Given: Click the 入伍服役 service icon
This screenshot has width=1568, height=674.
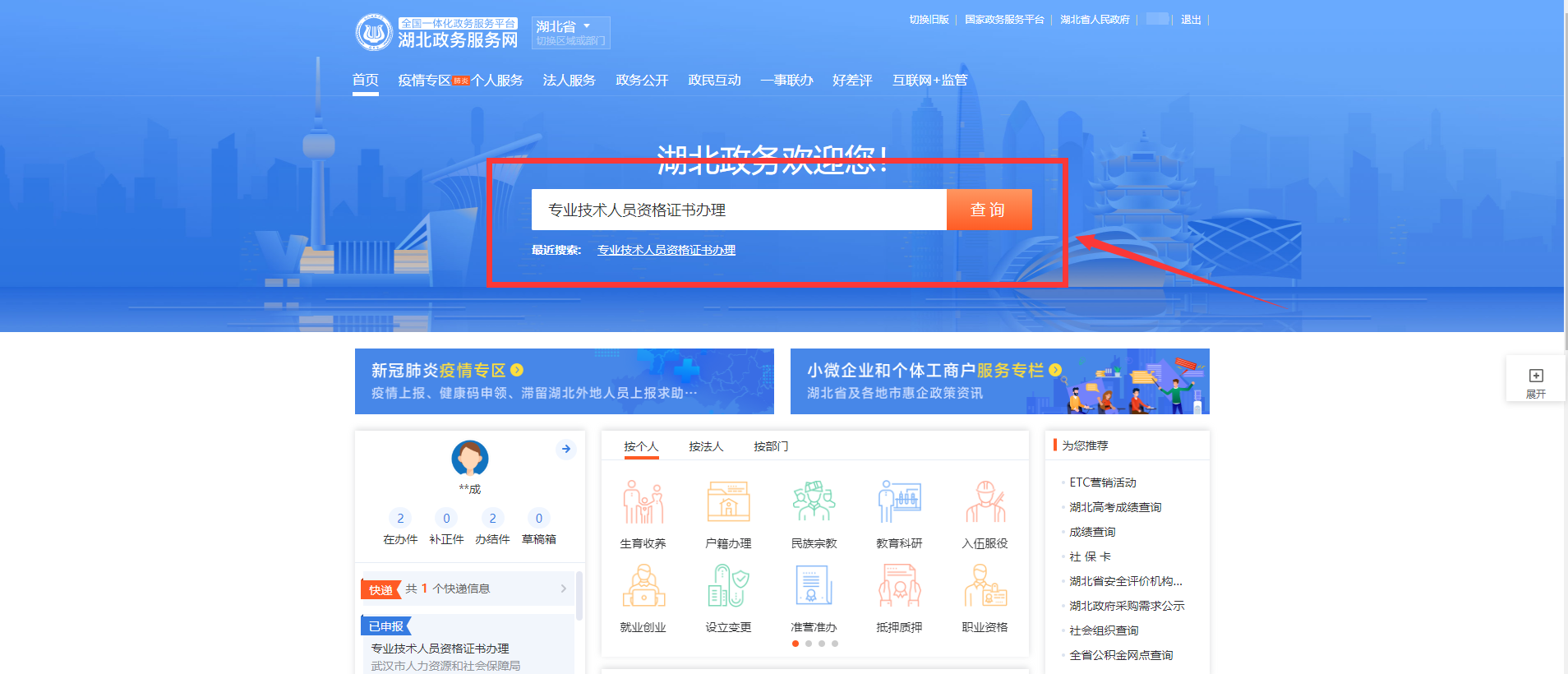Looking at the screenshot, I should point(985,503).
